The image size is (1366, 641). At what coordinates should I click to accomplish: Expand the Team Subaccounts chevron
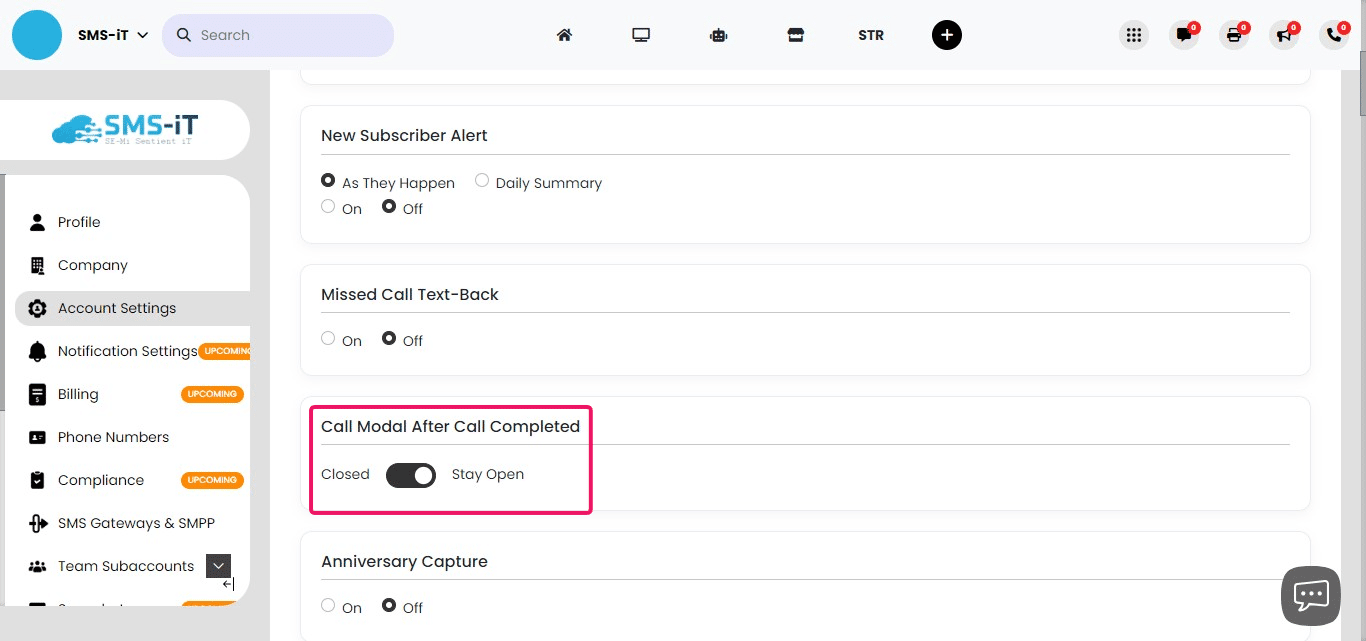click(x=218, y=565)
